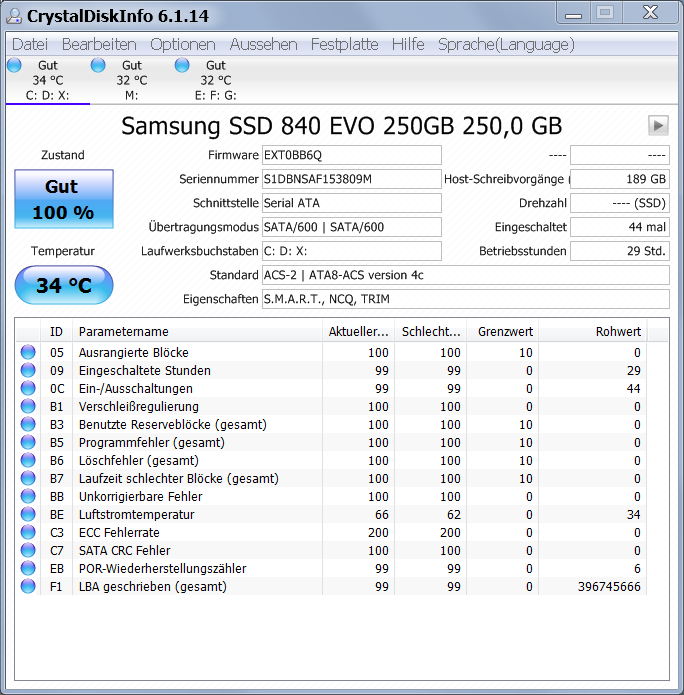Click the raw value 396745666
This screenshot has height=695, width=684.
pos(609,586)
